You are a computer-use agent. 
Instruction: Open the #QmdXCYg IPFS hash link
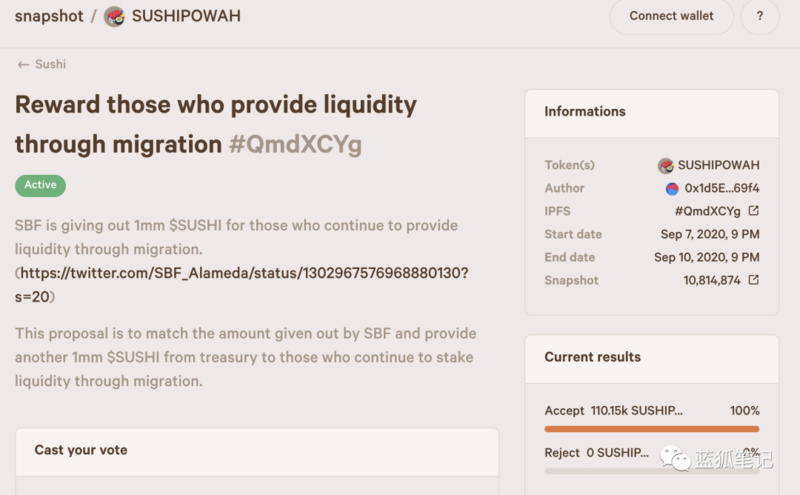pyautogui.click(x=707, y=211)
